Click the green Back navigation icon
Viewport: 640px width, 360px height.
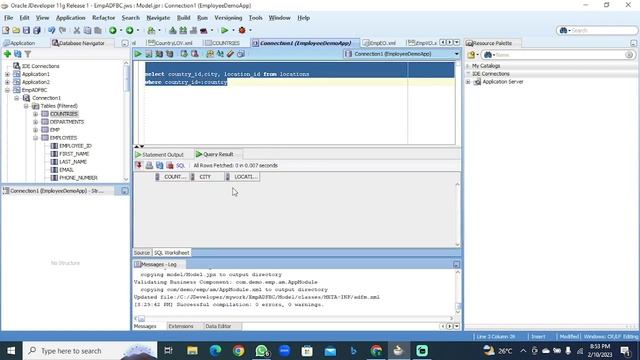(113, 30)
